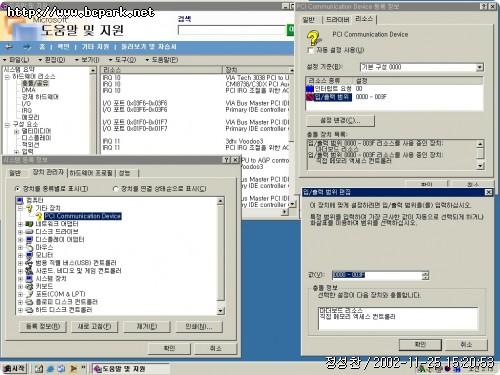The image size is (500, 375).
Task: Collapse 하드웨어 리소스 in system info tree
Action: coord(7,77)
